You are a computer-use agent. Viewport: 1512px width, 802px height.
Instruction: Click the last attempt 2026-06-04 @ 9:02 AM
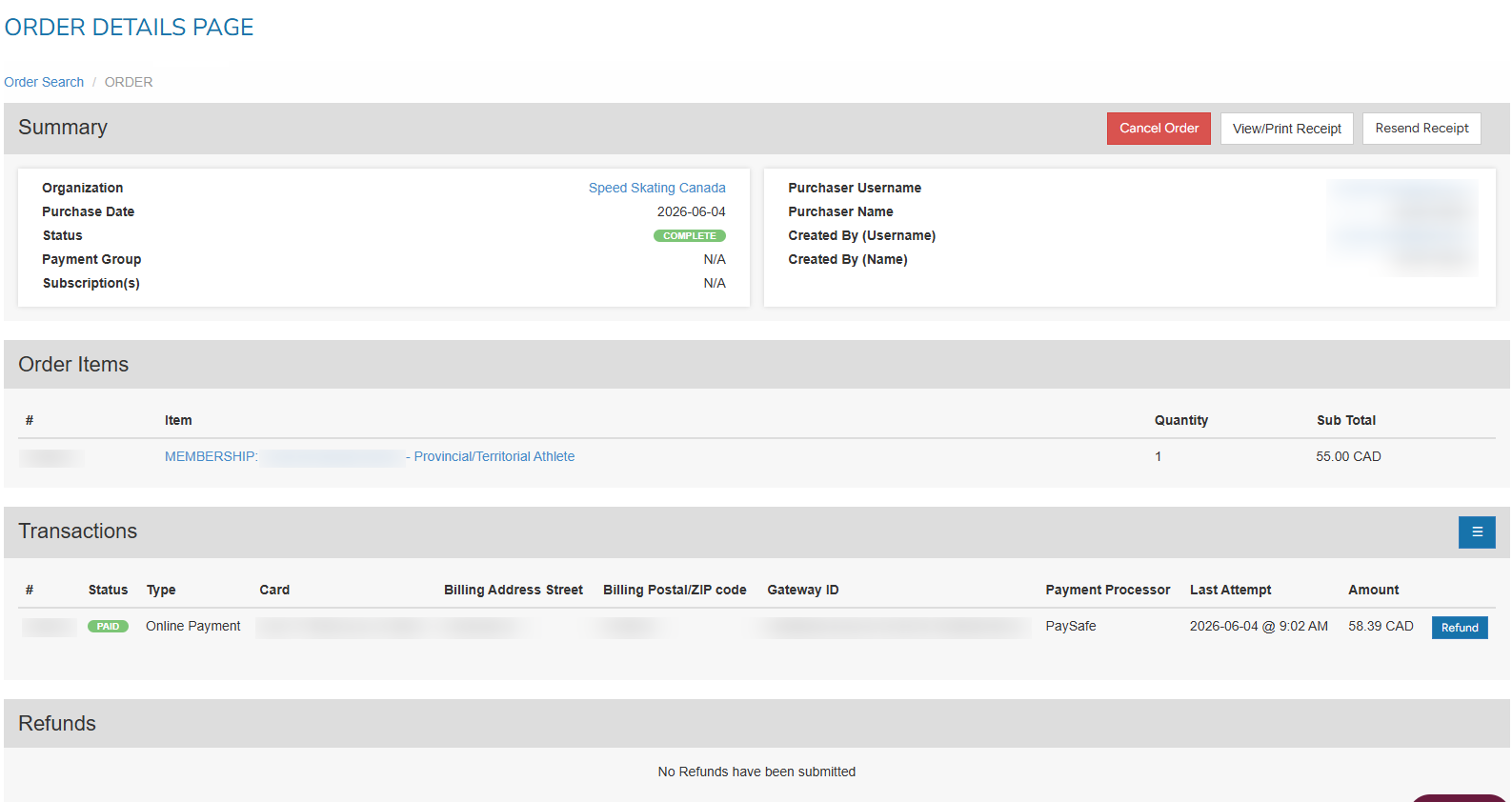(x=1259, y=626)
